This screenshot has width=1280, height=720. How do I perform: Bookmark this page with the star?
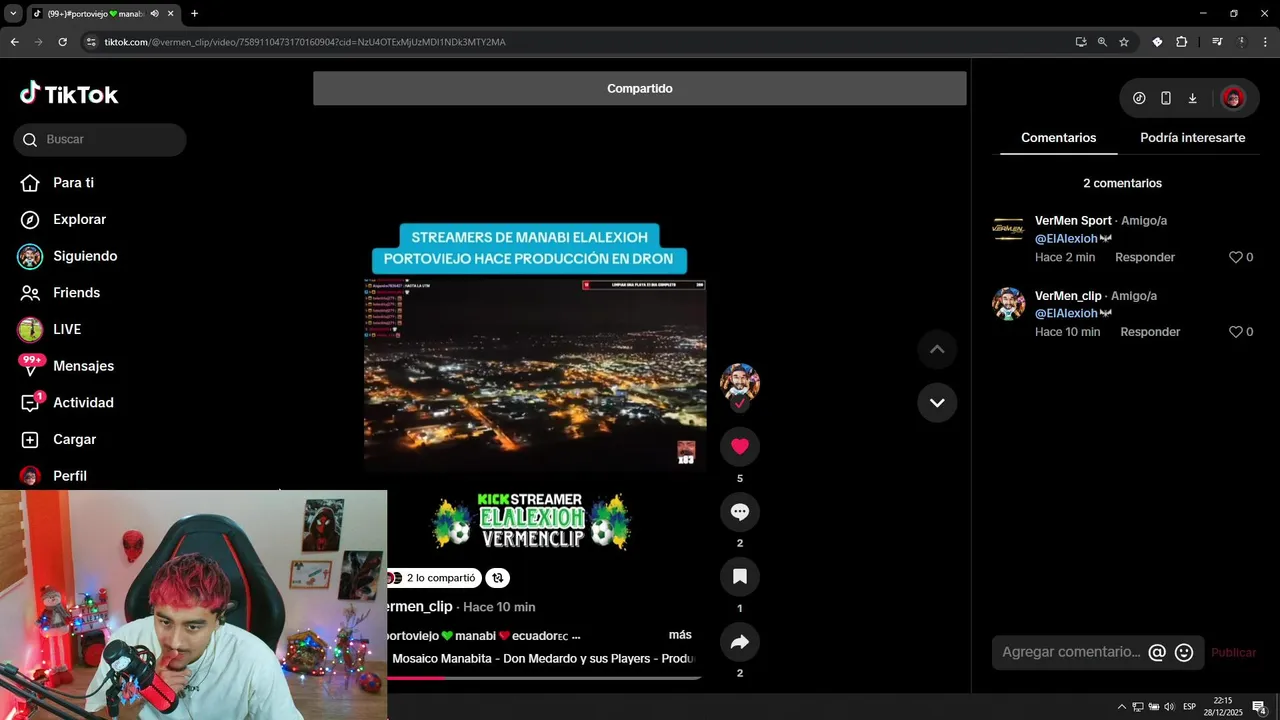click(x=1124, y=42)
